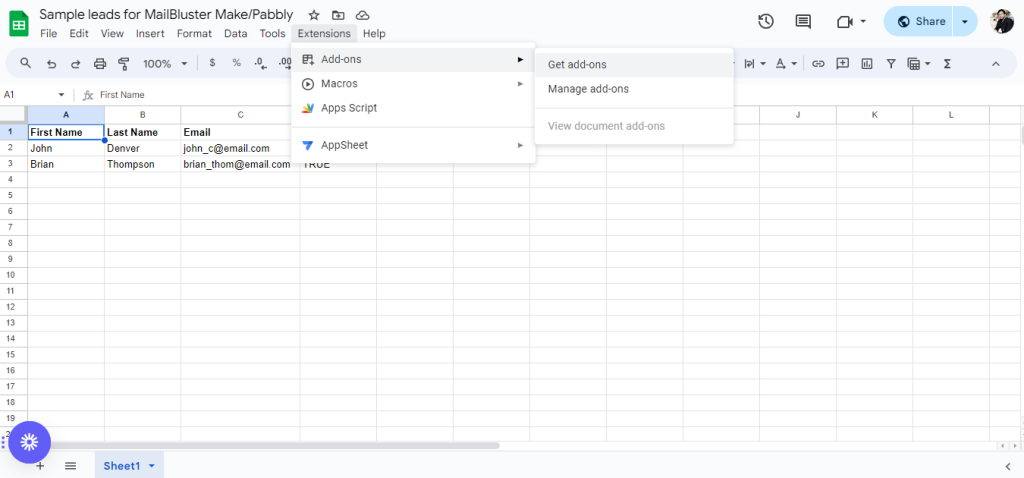
Task: Decrease decimal places
Action: (261, 63)
